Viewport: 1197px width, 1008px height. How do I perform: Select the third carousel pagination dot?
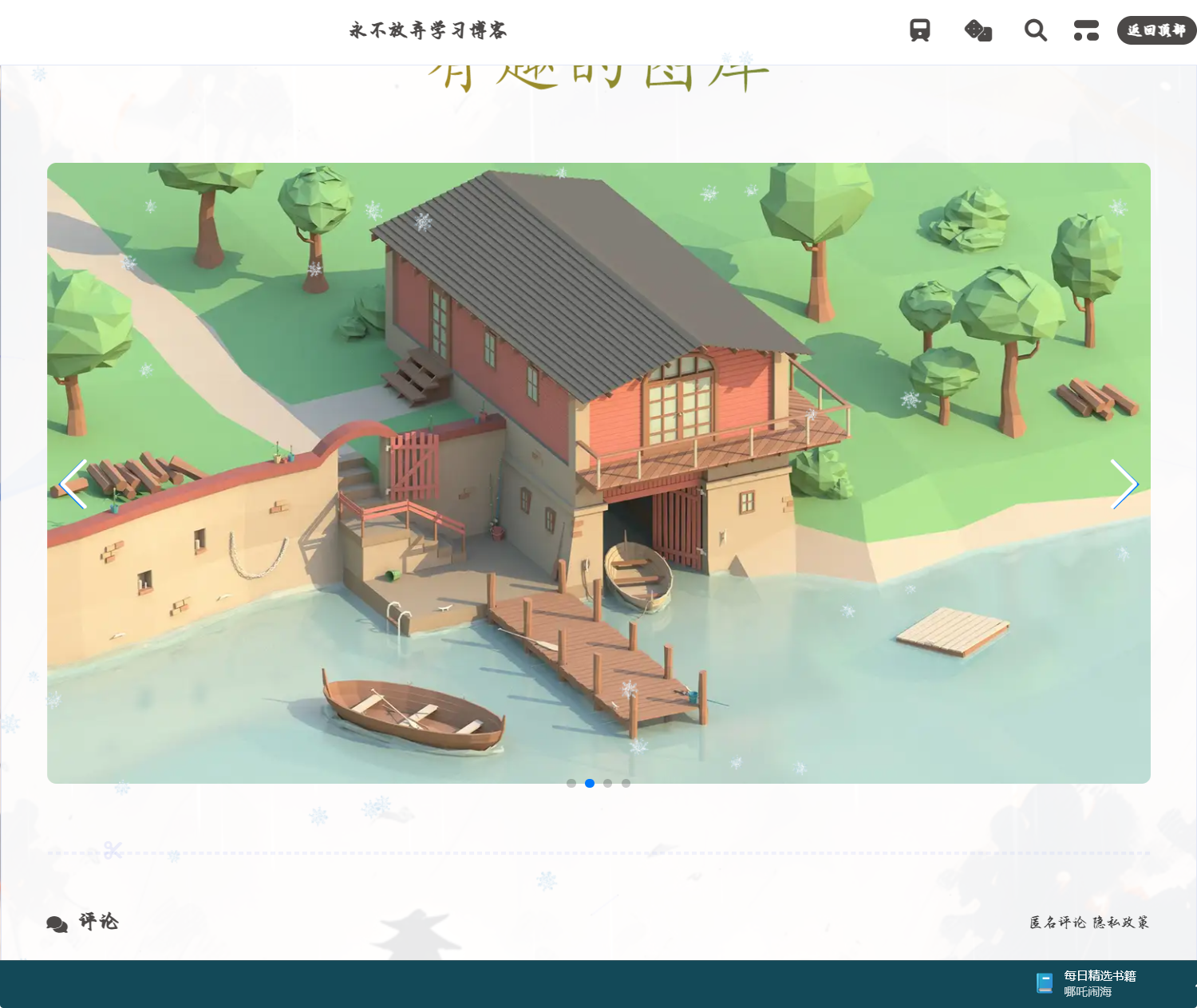pyautogui.click(x=608, y=783)
